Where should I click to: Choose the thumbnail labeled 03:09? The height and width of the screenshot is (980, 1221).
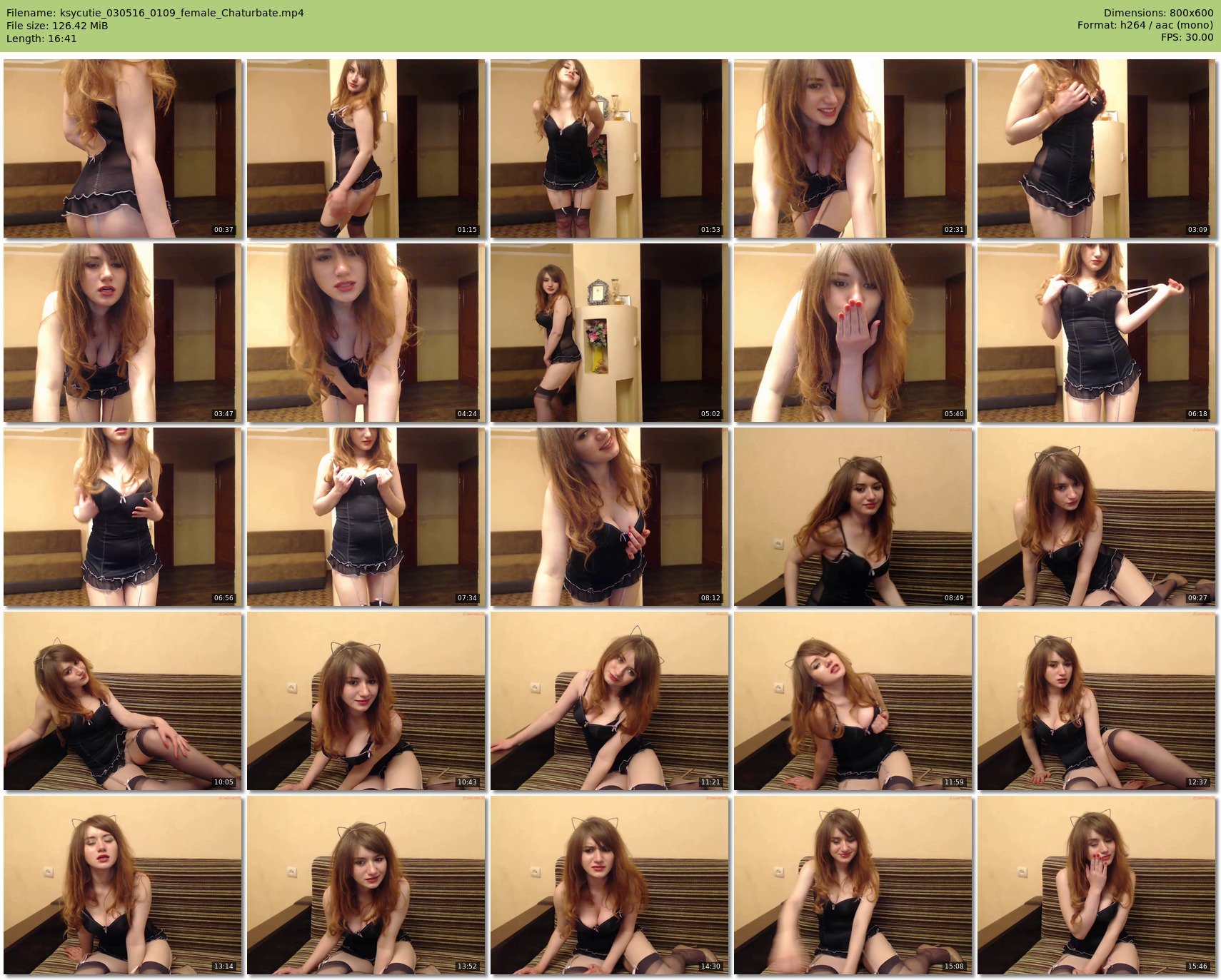click(1097, 148)
